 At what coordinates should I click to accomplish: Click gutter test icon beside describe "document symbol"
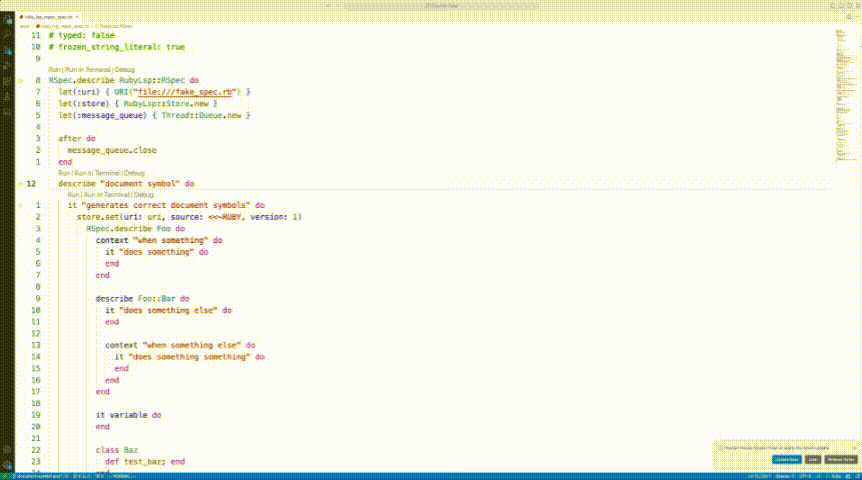click(22, 184)
